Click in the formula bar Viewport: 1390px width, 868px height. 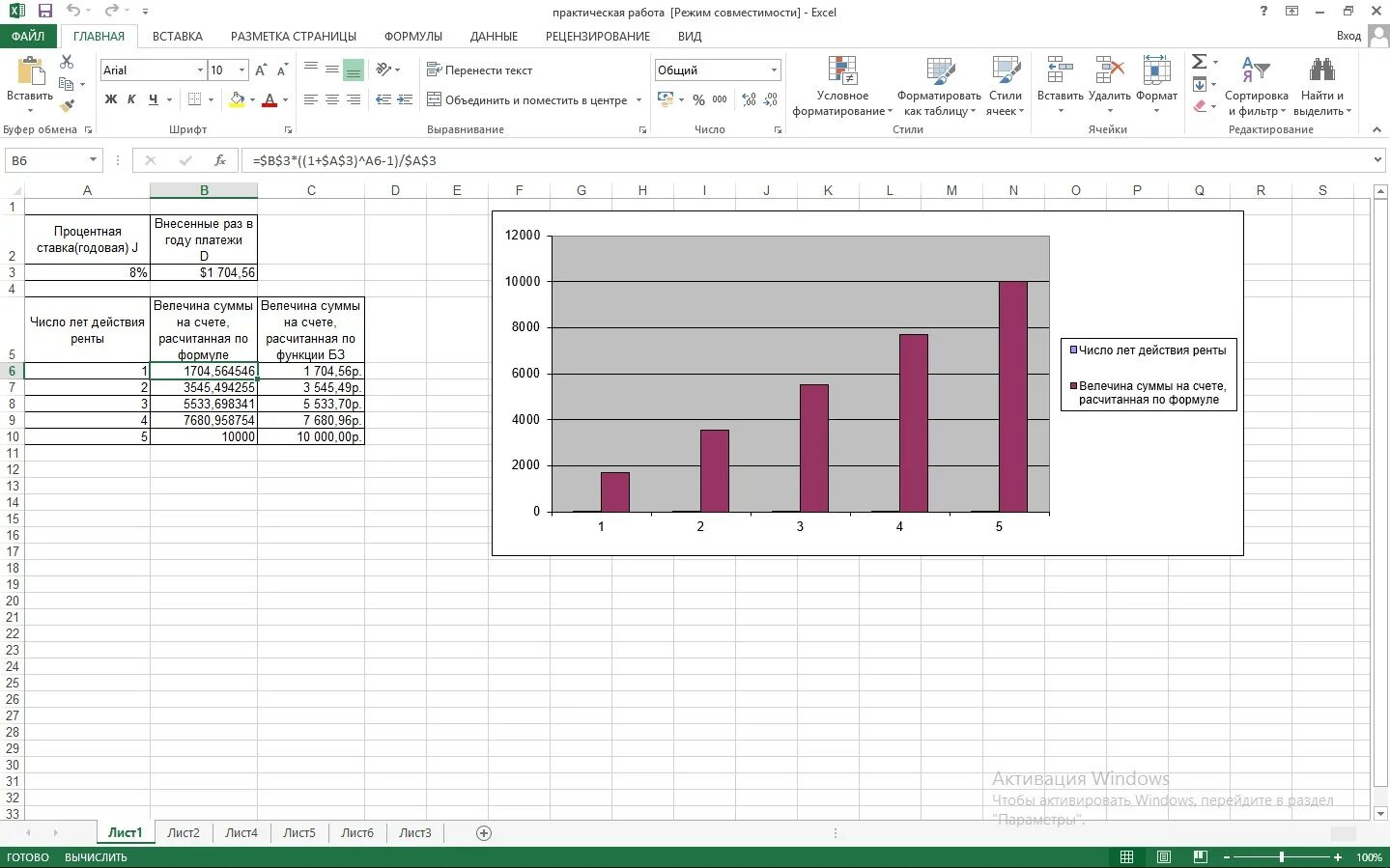[x=806, y=160]
